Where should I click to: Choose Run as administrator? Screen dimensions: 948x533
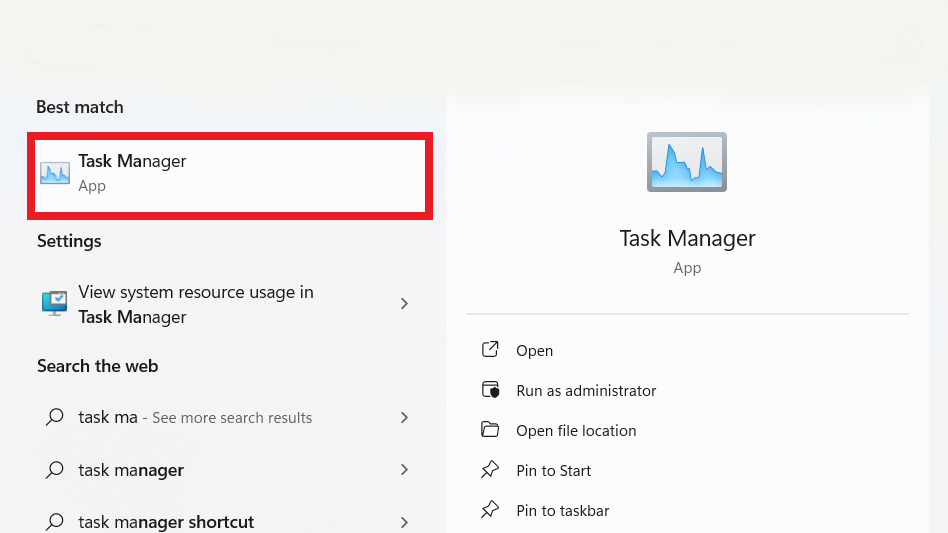tap(586, 390)
